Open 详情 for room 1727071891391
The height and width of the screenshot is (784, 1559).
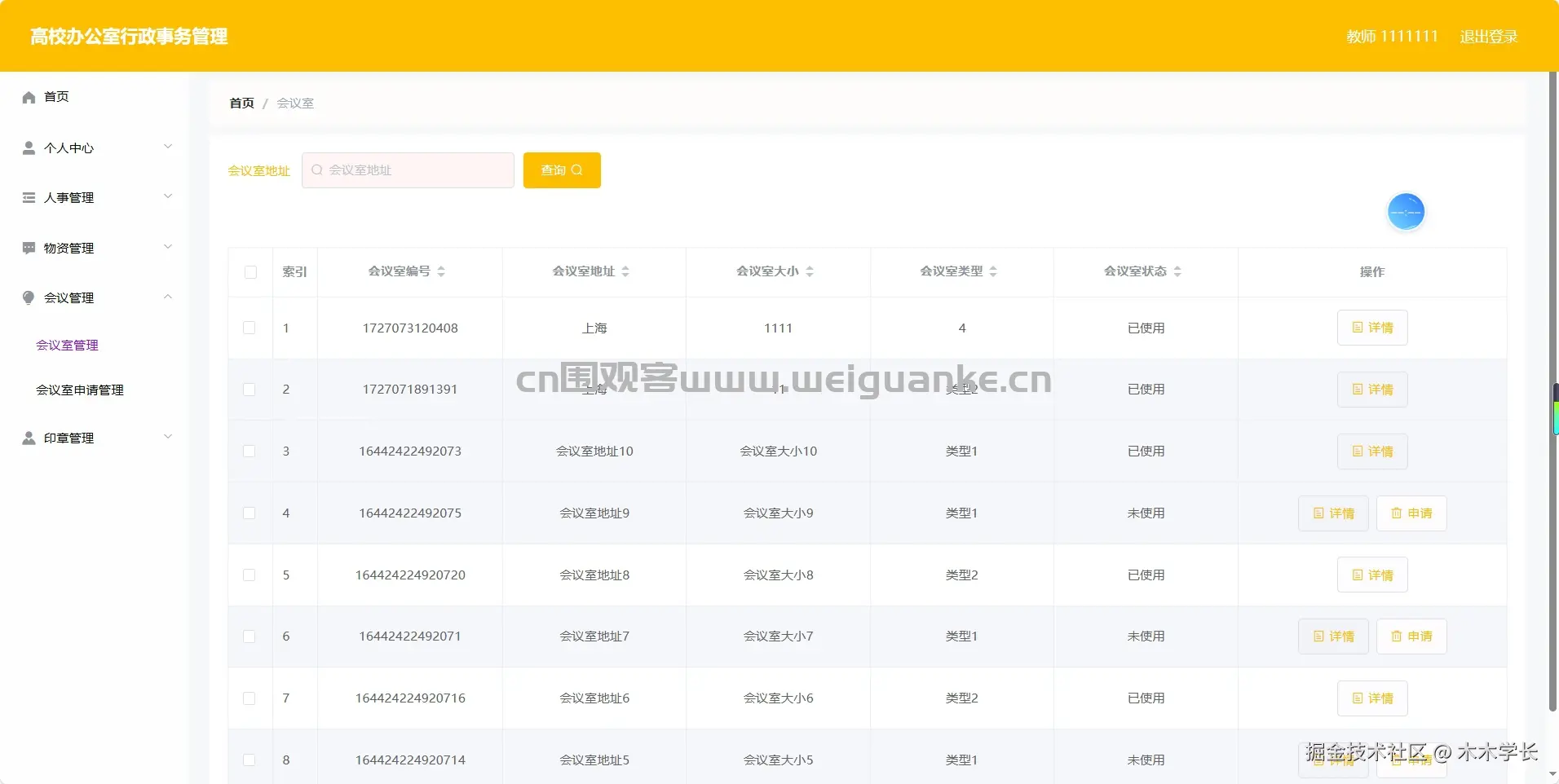1372,390
